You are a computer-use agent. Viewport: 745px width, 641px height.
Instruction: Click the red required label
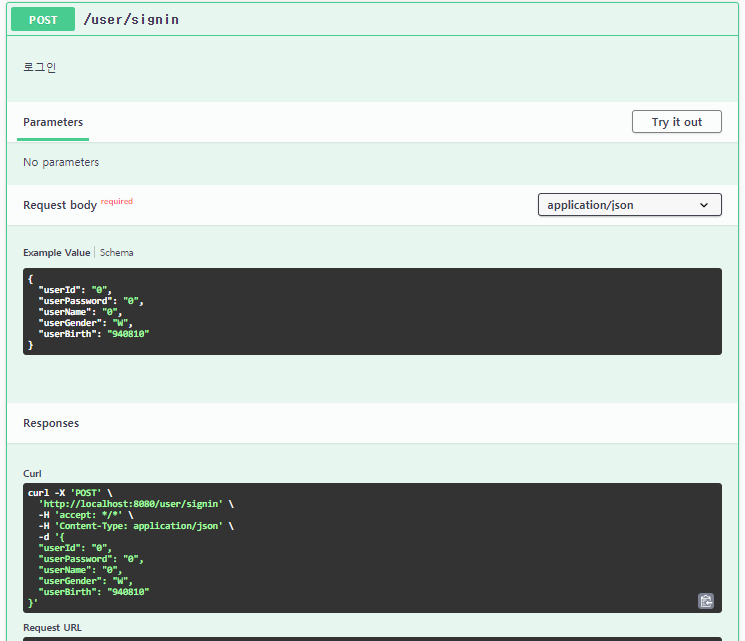click(117, 201)
